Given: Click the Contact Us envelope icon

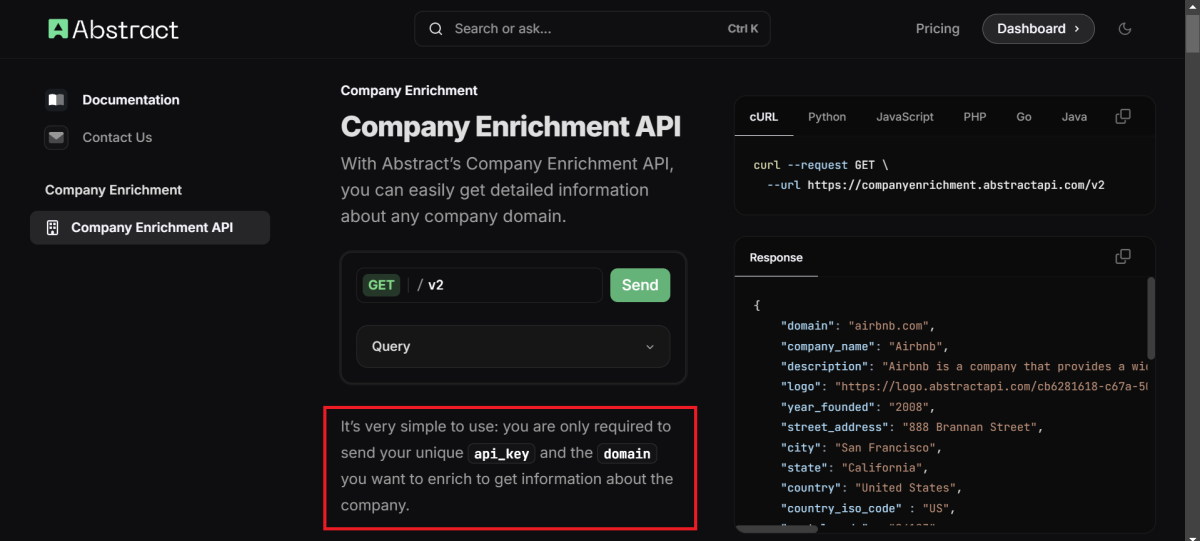Looking at the screenshot, I should [56, 137].
